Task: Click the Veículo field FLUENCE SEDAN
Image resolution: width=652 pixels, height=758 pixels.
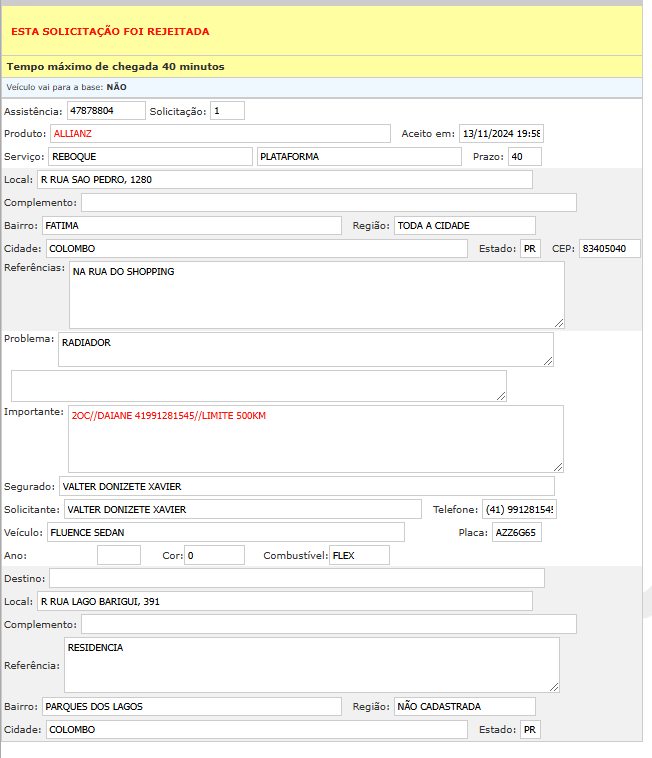Action: click(225, 533)
